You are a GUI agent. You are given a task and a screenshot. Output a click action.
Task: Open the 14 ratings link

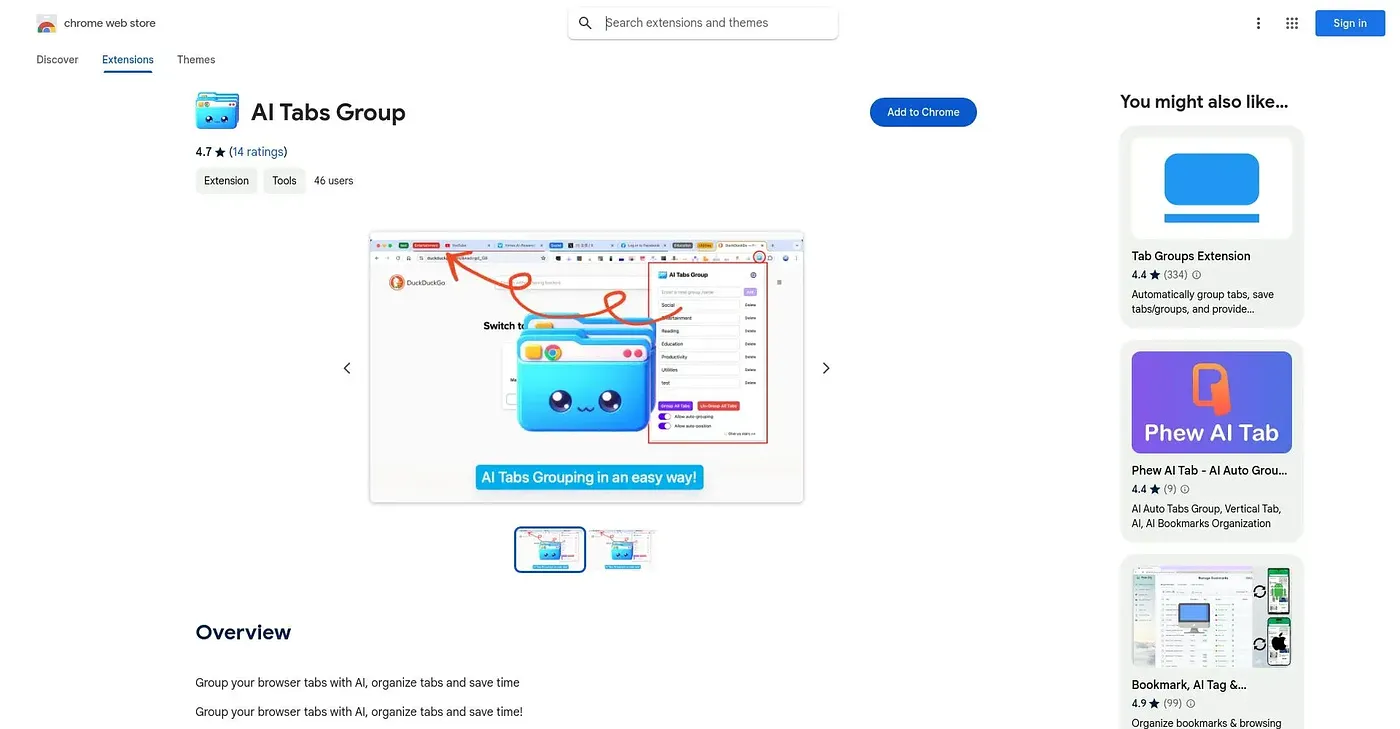[x=258, y=152]
